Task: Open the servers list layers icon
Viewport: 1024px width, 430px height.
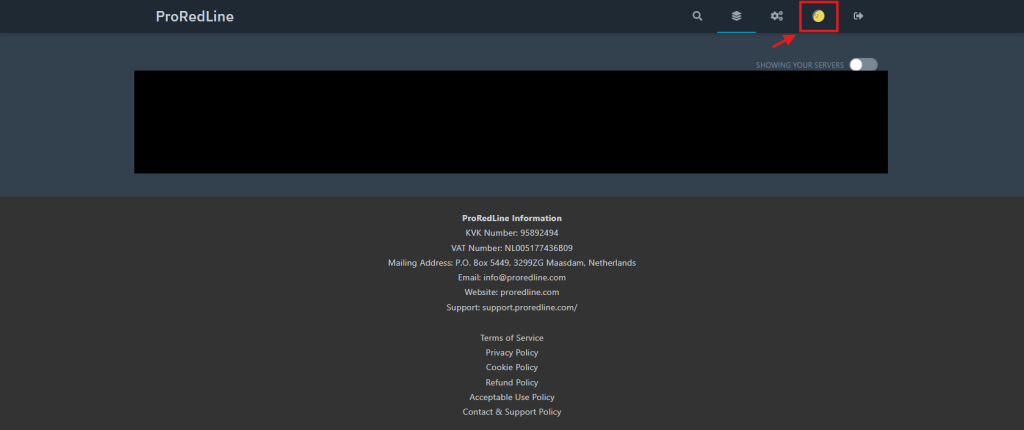Action: pos(736,16)
